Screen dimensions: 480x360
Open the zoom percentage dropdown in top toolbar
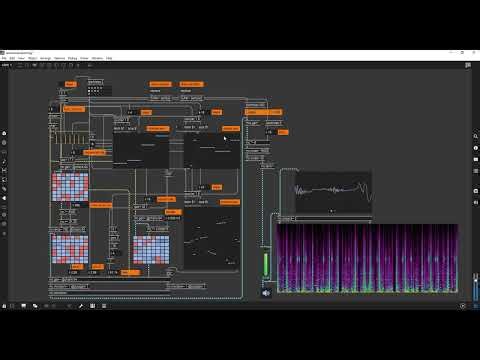pyautogui.click(x=7, y=65)
